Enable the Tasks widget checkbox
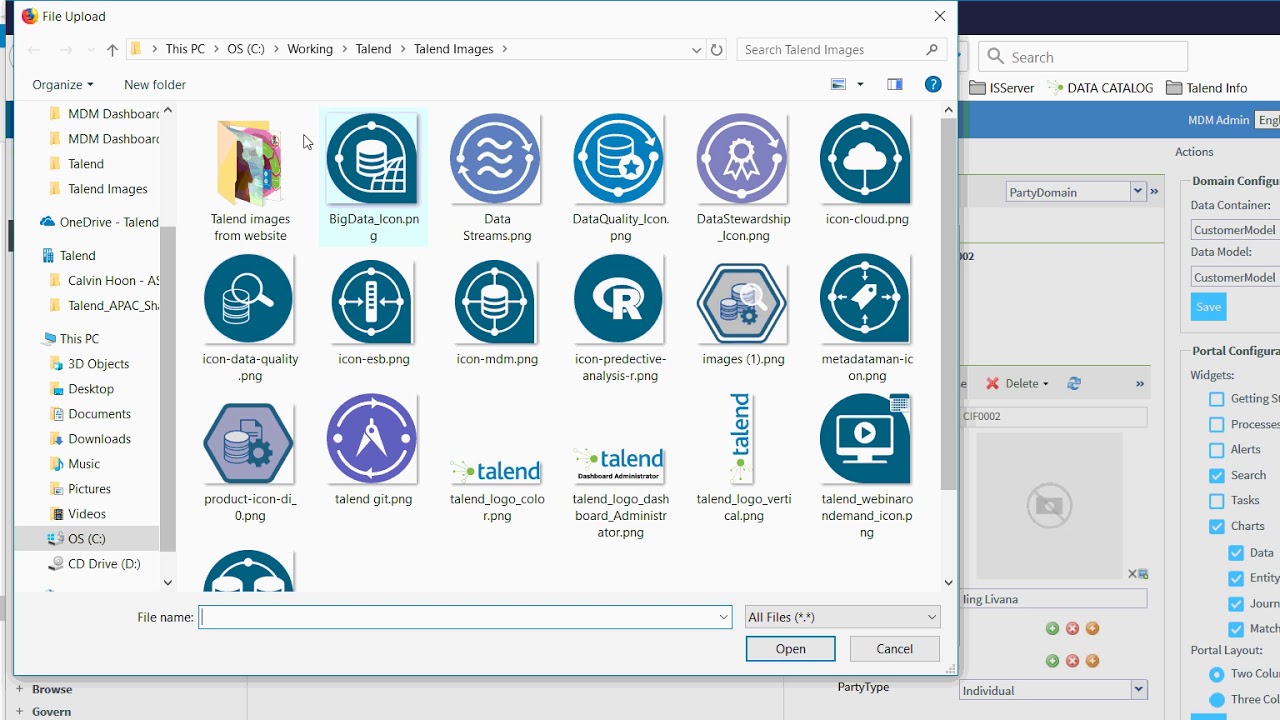The image size is (1280, 720). [x=1217, y=501]
